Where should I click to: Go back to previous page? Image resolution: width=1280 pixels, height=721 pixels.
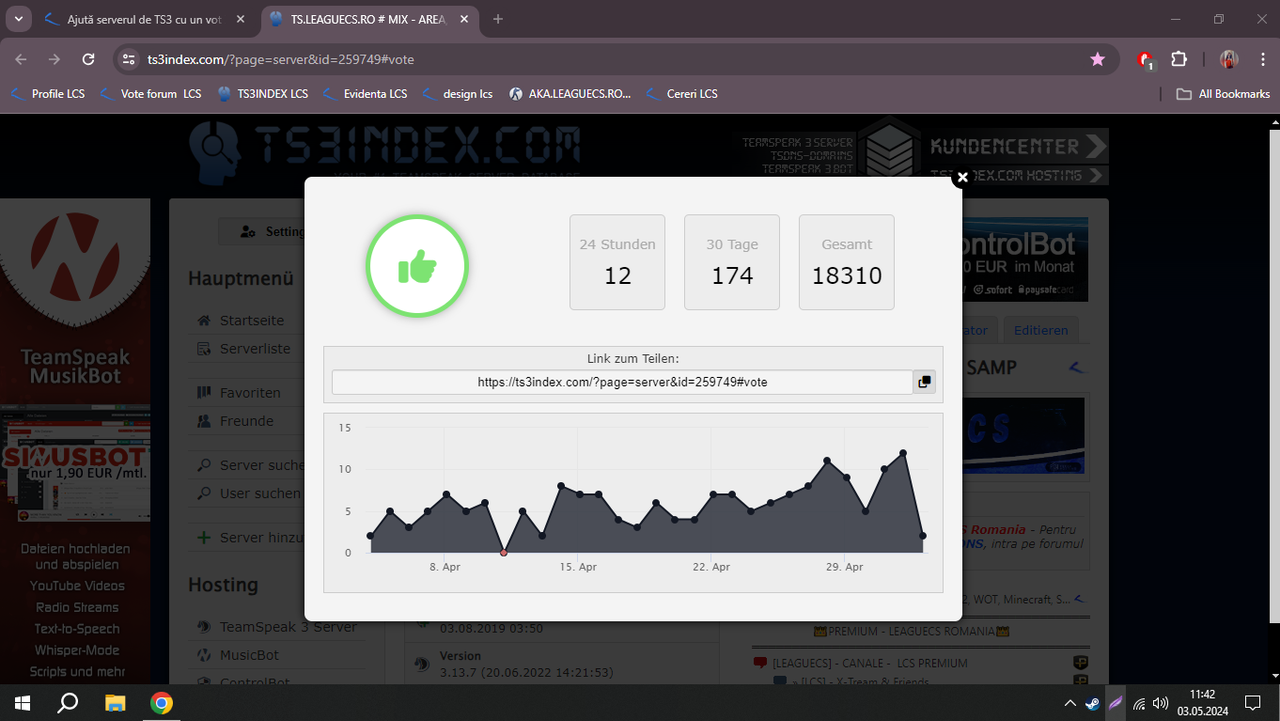[x=21, y=59]
